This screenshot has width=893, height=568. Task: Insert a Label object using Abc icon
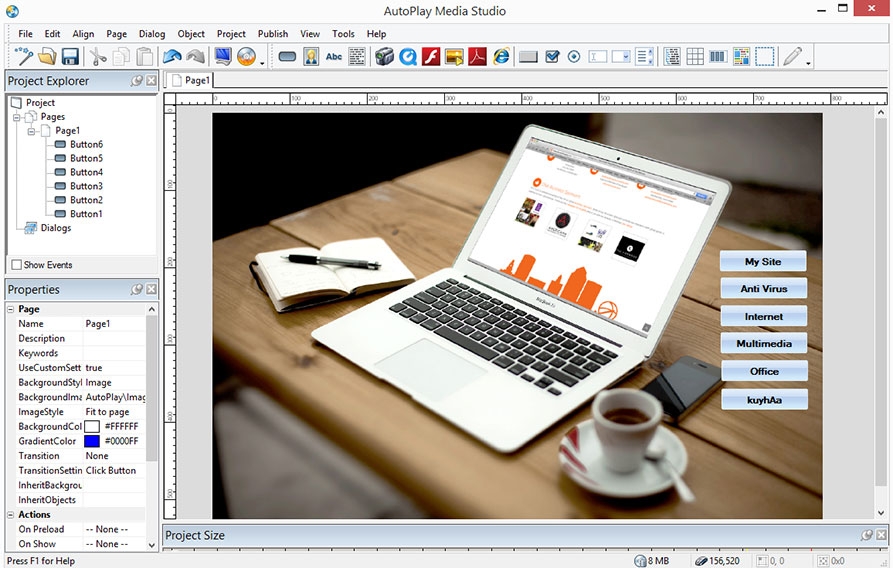[x=334, y=57]
